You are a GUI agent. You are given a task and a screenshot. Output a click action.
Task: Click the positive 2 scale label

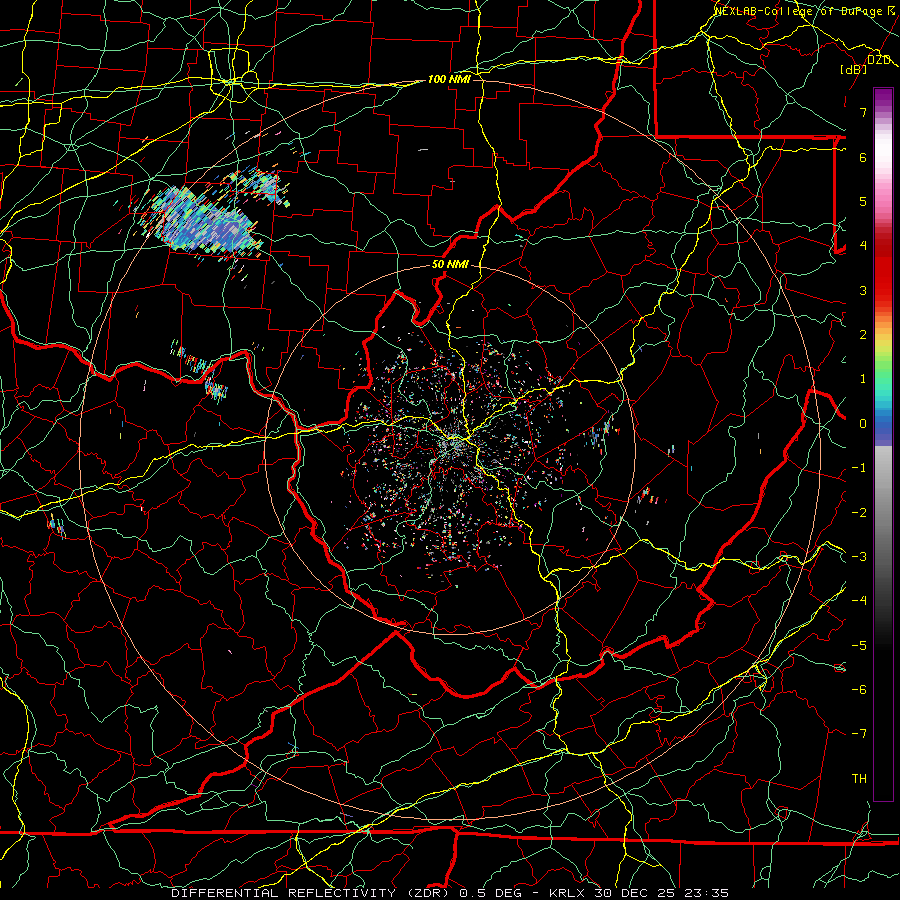coord(863,335)
